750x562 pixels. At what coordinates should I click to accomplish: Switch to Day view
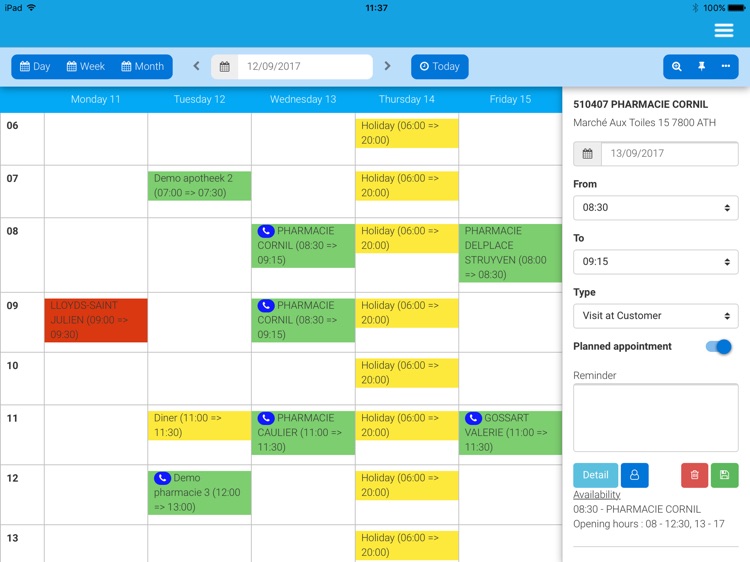tap(35, 66)
